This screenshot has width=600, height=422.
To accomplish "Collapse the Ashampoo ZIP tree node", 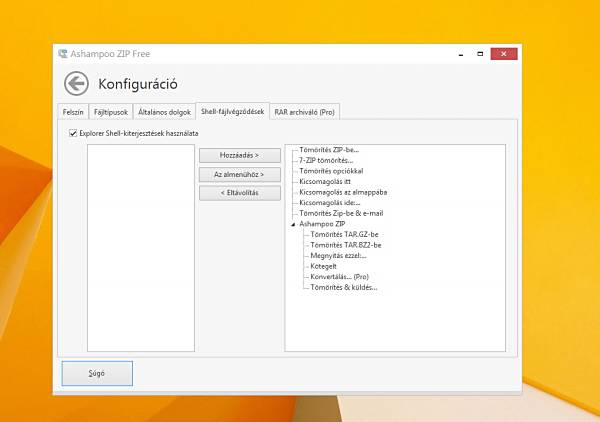I will 293,224.
